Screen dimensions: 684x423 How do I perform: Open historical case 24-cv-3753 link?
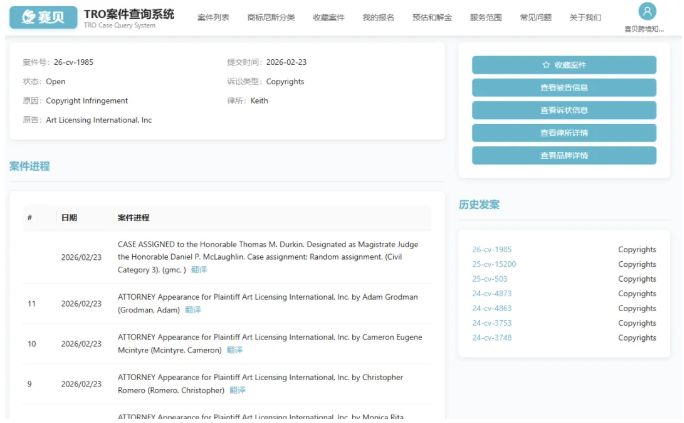pos(492,323)
